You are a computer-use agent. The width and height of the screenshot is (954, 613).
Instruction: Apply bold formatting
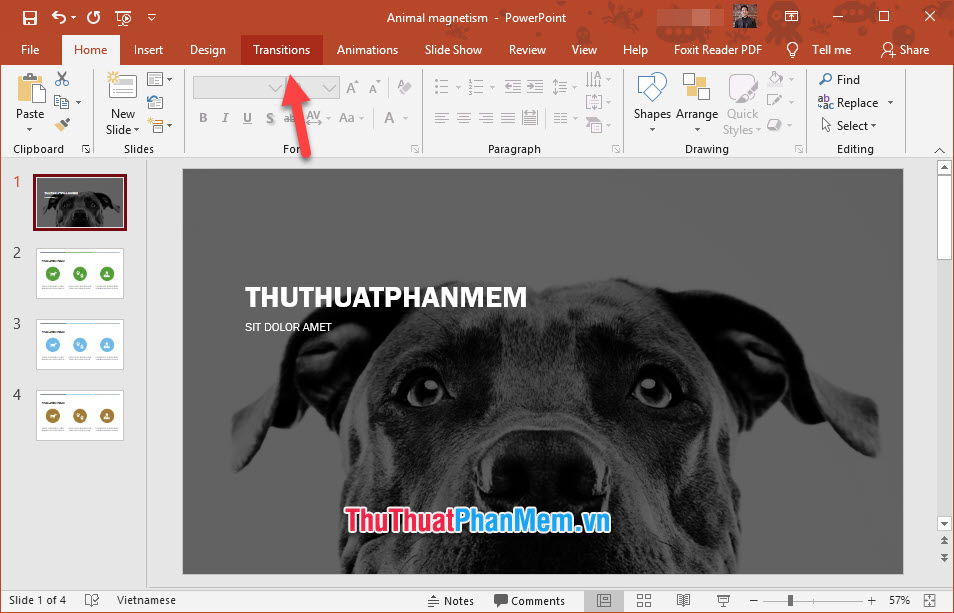pos(203,117)
